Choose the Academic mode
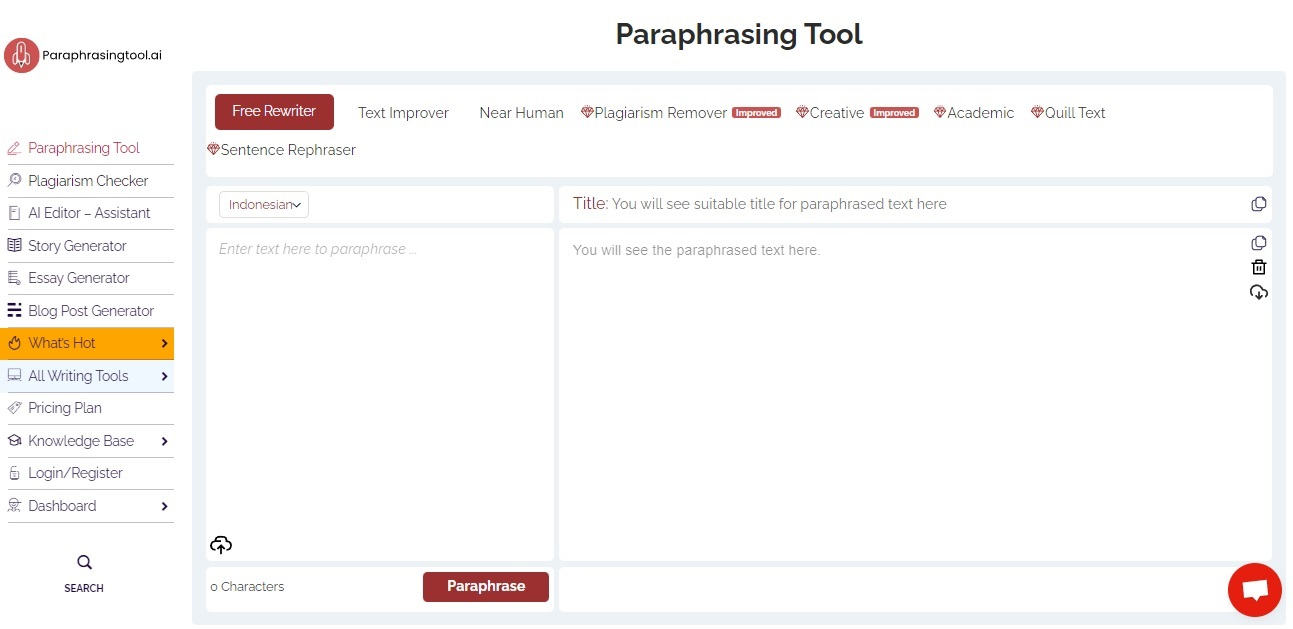 (x=981, y=113)
